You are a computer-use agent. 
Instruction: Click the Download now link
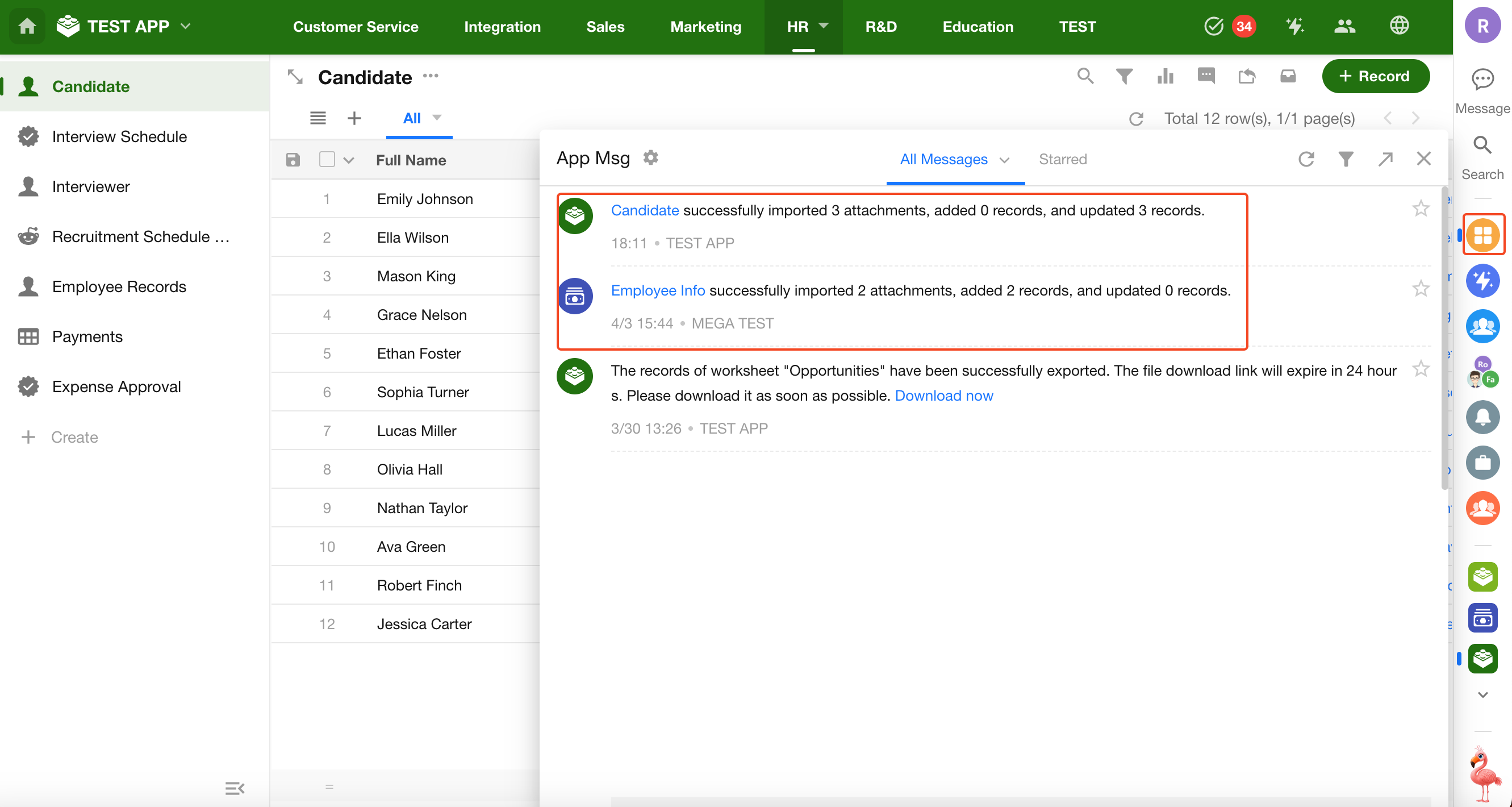944,396
